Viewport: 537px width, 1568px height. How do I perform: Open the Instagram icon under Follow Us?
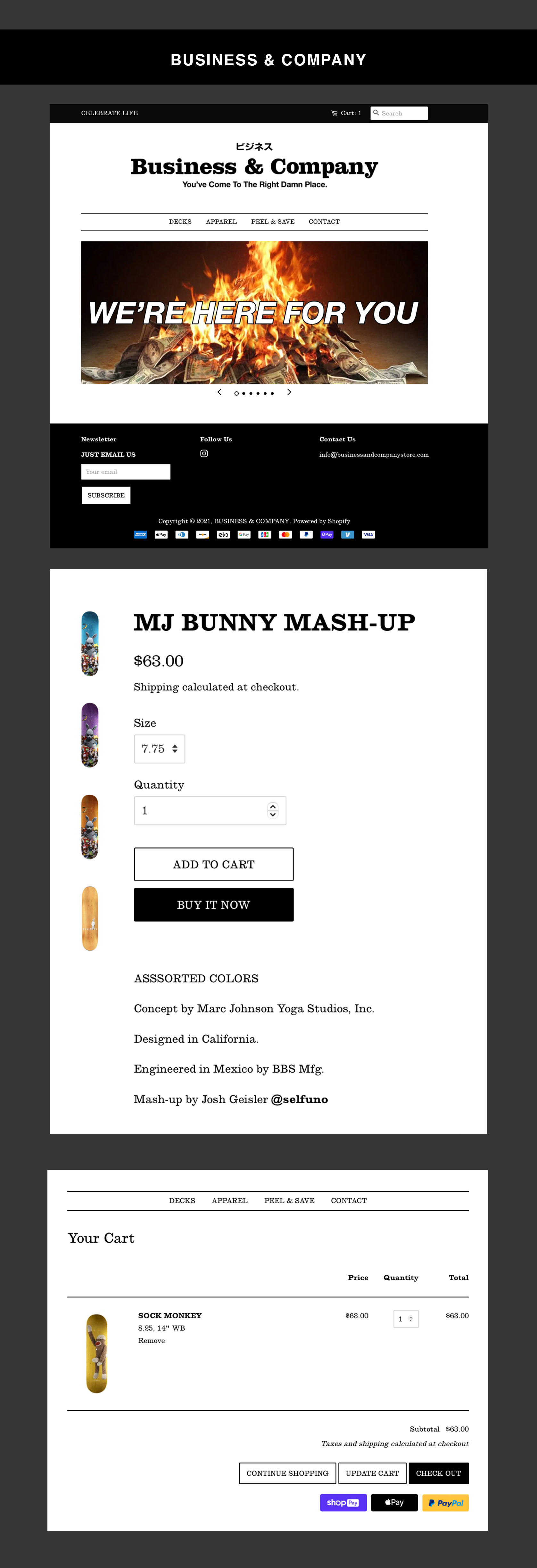coord(204,454)
